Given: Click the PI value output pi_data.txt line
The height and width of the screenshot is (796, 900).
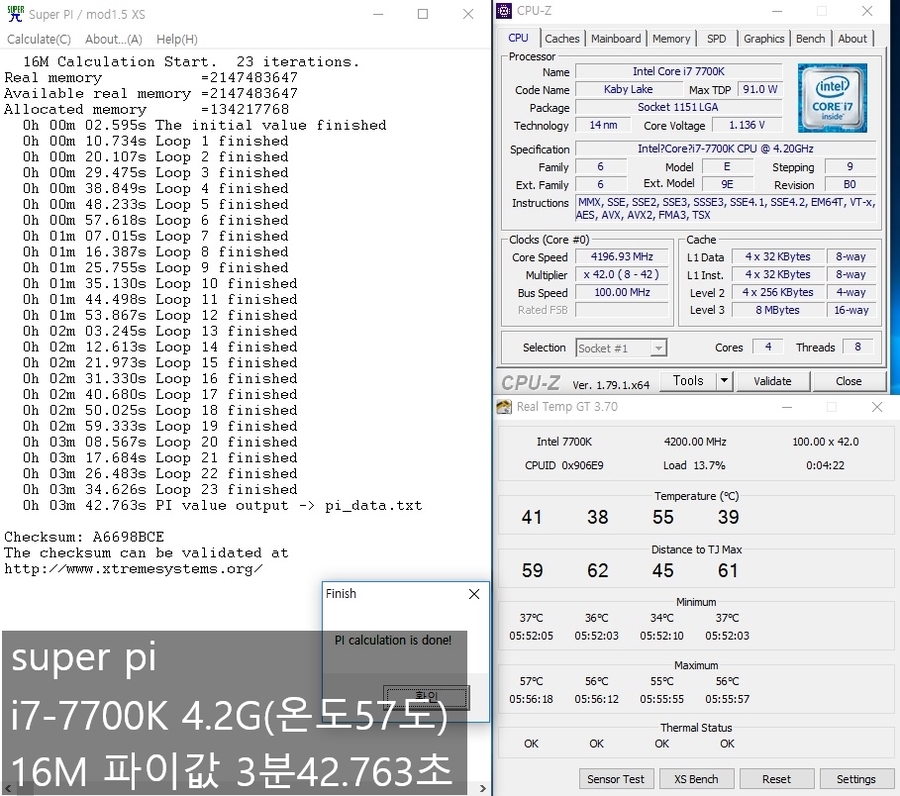Looking at the screenshot, I should pos(223,506).
